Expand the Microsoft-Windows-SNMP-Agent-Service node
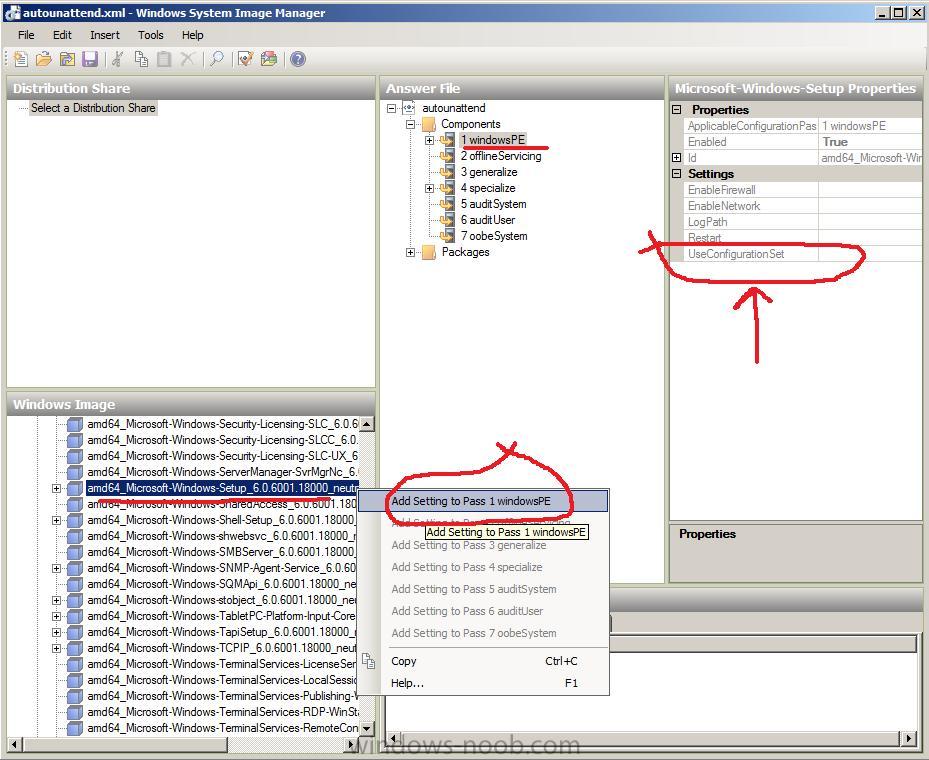 coord(56,569)
